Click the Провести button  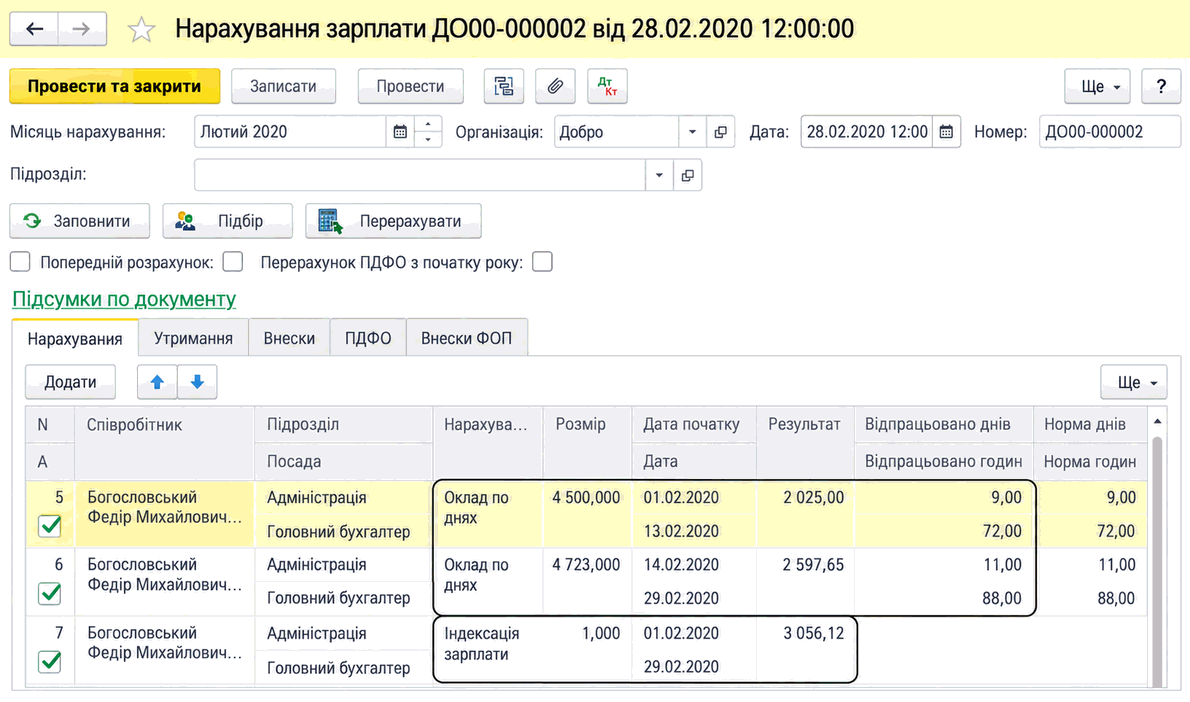(x=411, y=87)
